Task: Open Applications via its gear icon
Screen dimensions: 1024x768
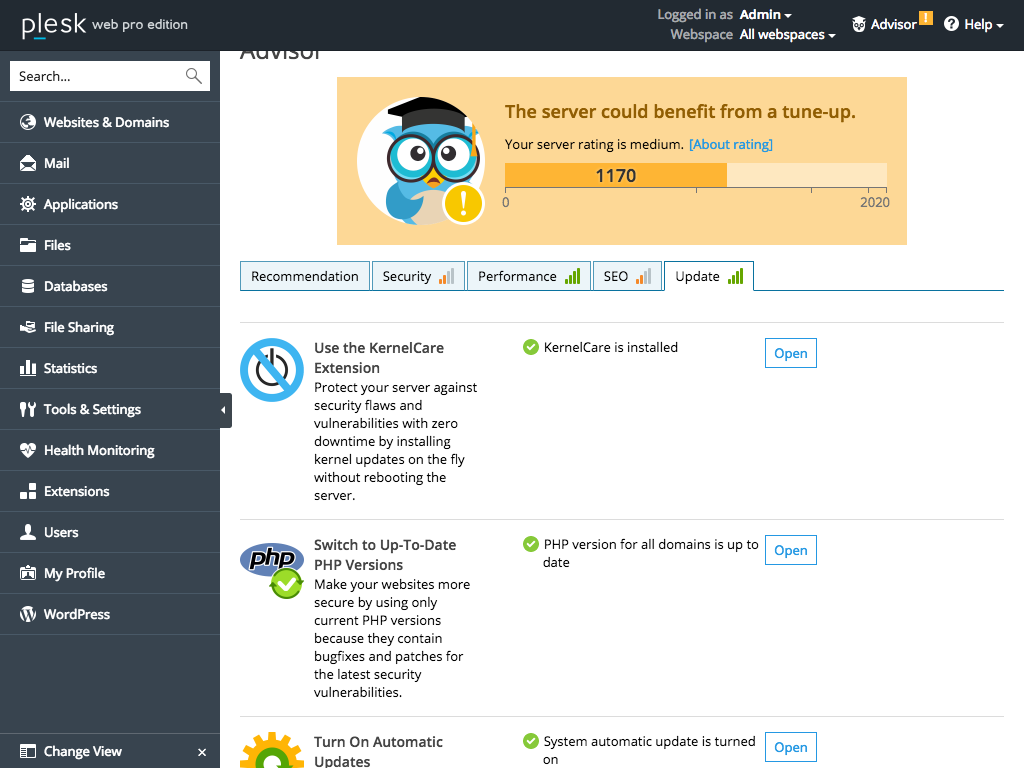Action: point(28,204)
